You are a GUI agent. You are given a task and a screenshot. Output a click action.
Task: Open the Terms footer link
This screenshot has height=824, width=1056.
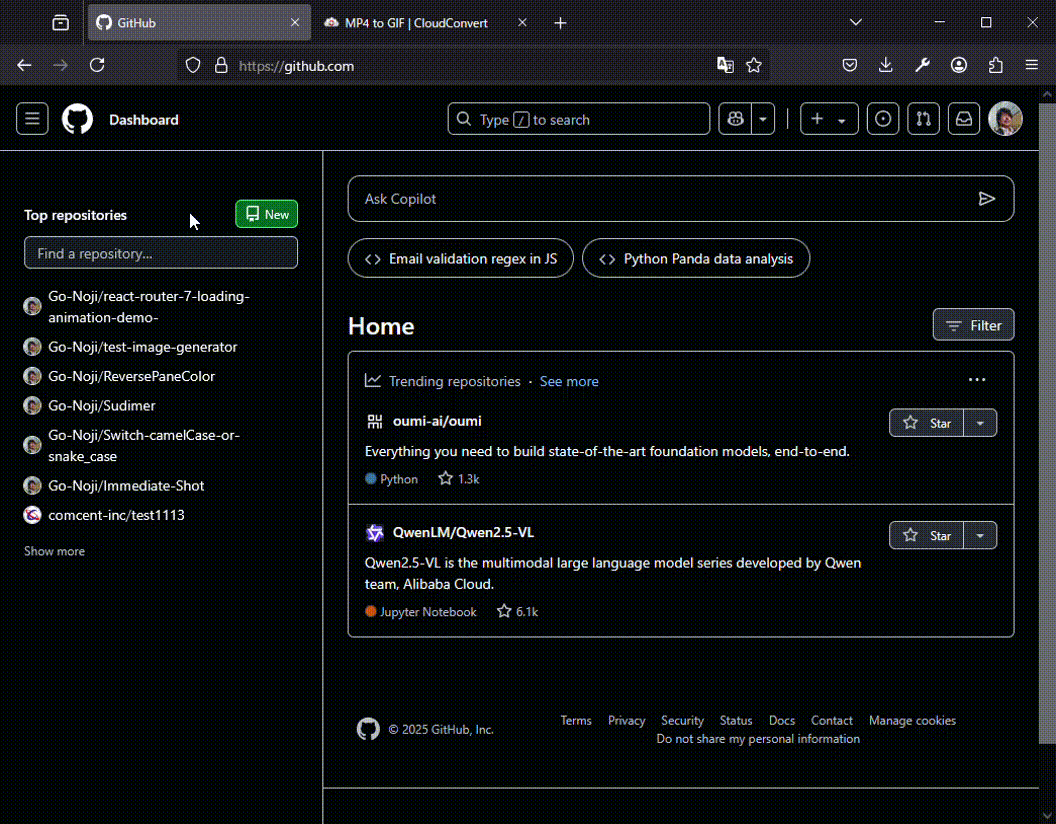(x=576, y=720)
